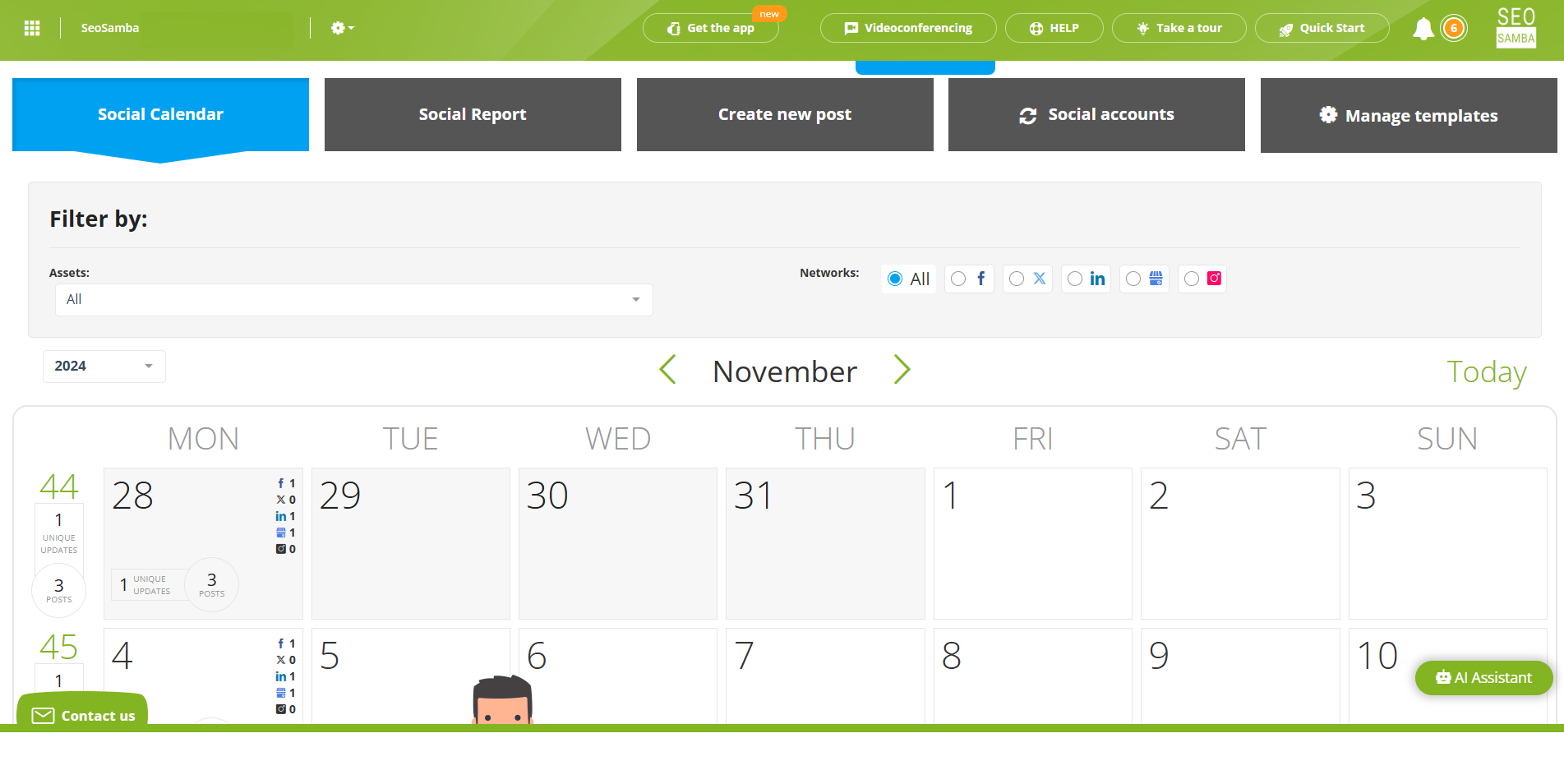Click the notification bell icon
Image resolution: width=1564 pixels, height=784 pixels.
point(1423,27)
